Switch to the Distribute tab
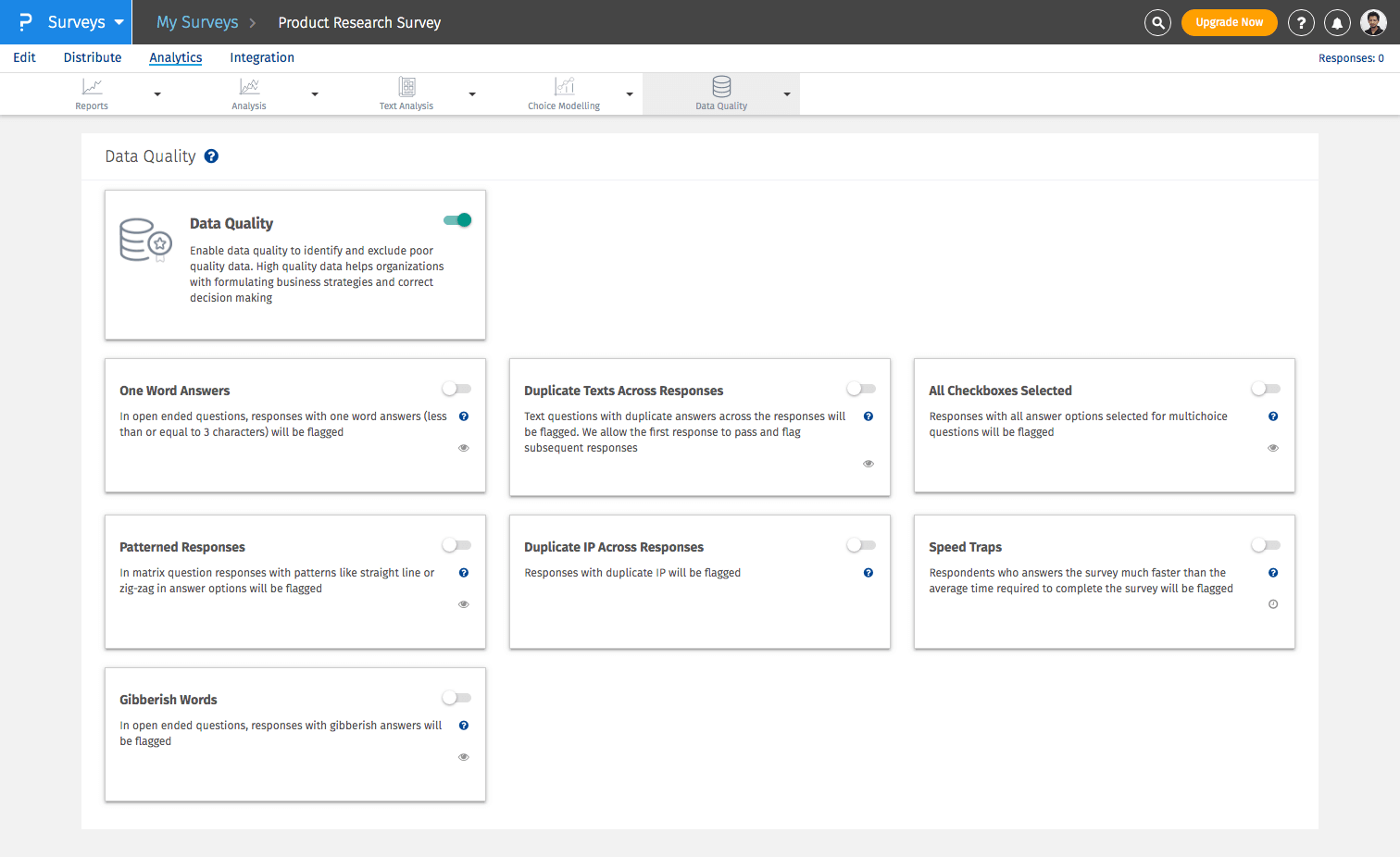This screenshot has width=1400, height=857. (x=93, y=57)
